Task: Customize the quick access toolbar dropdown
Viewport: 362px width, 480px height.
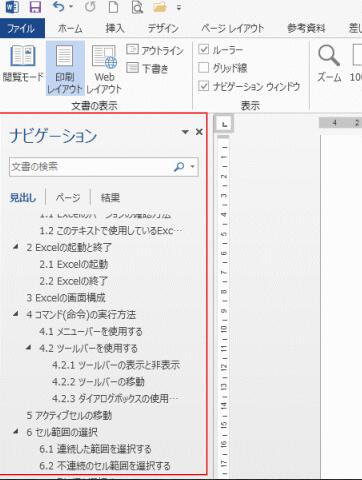Action: point(179,7)
